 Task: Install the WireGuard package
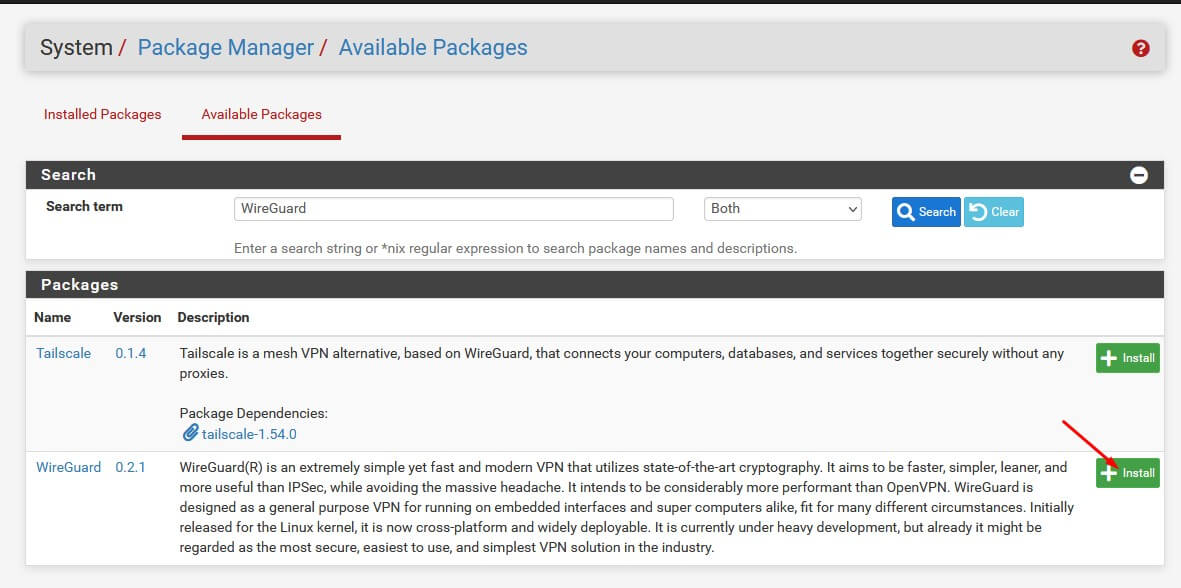tap(1128, 473)
